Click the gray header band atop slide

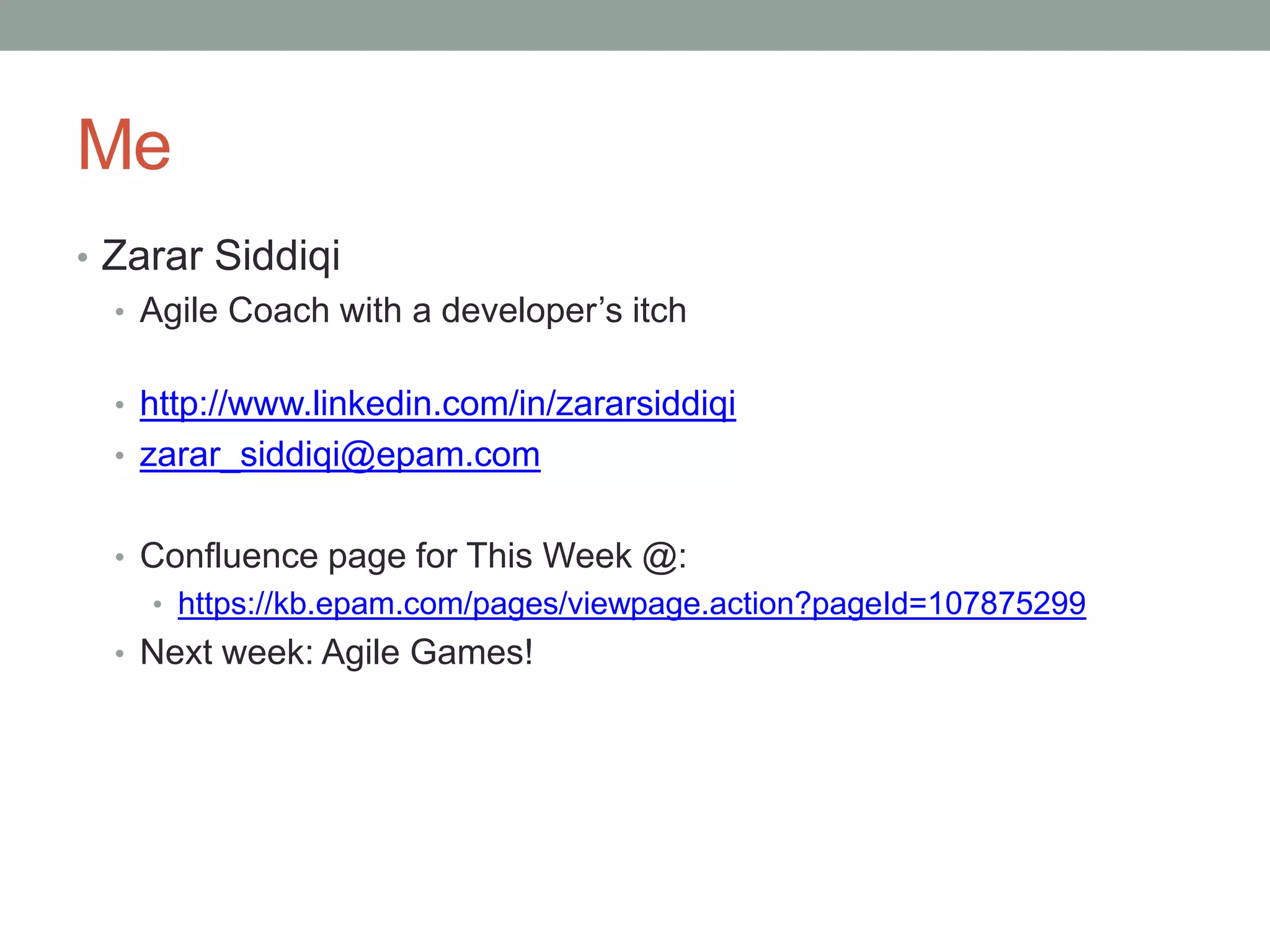coord(635,25)
